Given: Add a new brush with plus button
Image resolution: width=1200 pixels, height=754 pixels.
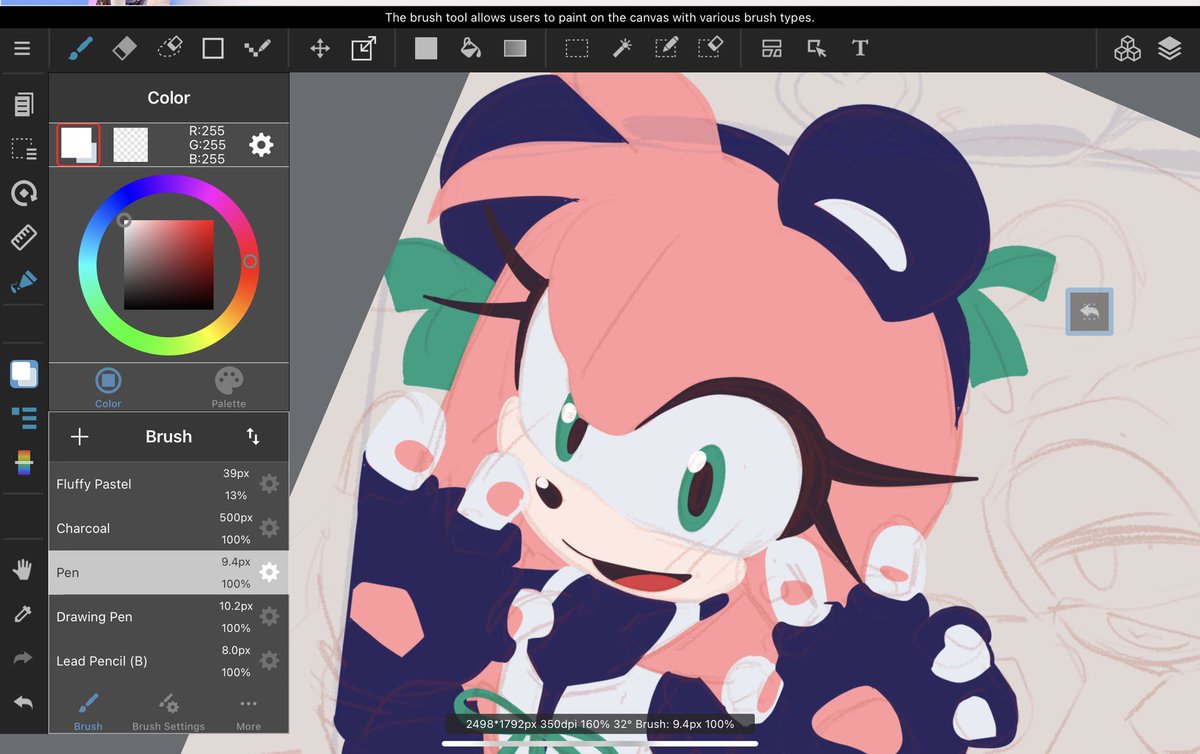Looking at the screenshot, I should [80, 437].
